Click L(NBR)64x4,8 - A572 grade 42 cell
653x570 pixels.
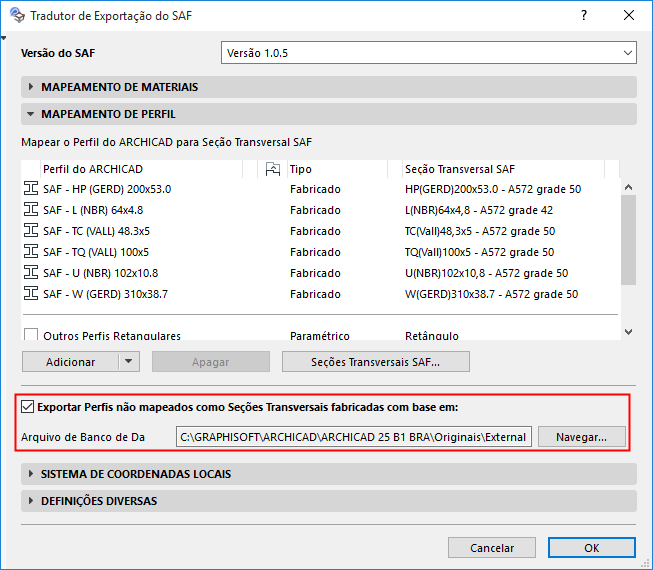click(x=479, y=210)
